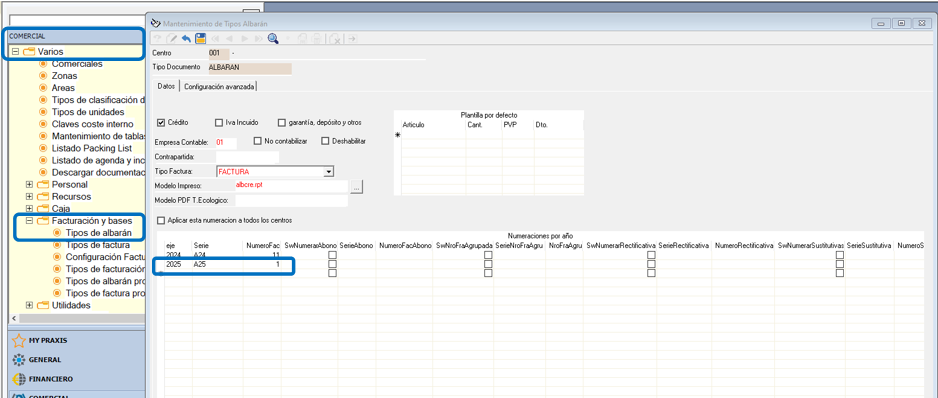Uncheck the Crédito checkbox

[x=160, y=123]
